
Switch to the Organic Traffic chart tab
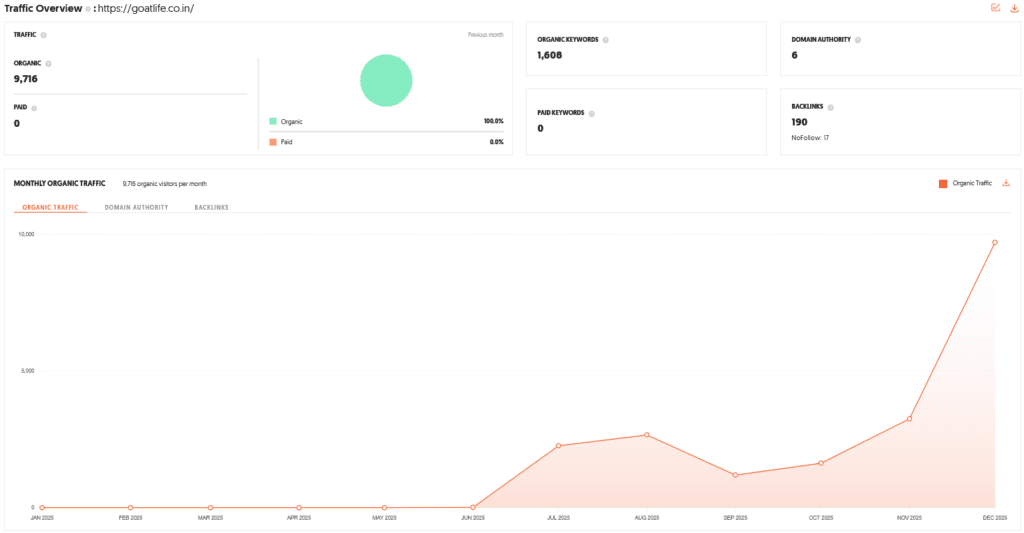coord(50,207)
